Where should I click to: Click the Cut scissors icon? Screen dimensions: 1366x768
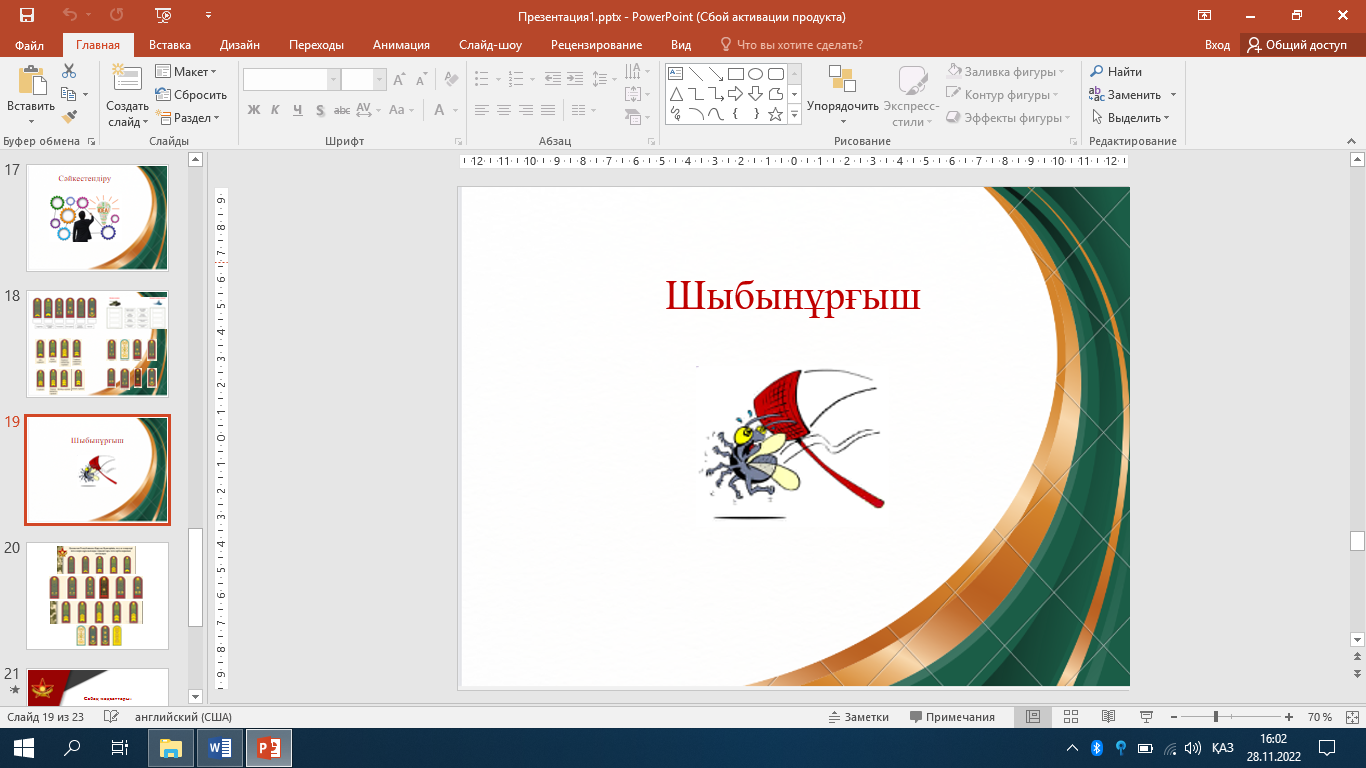click(69, 71)
